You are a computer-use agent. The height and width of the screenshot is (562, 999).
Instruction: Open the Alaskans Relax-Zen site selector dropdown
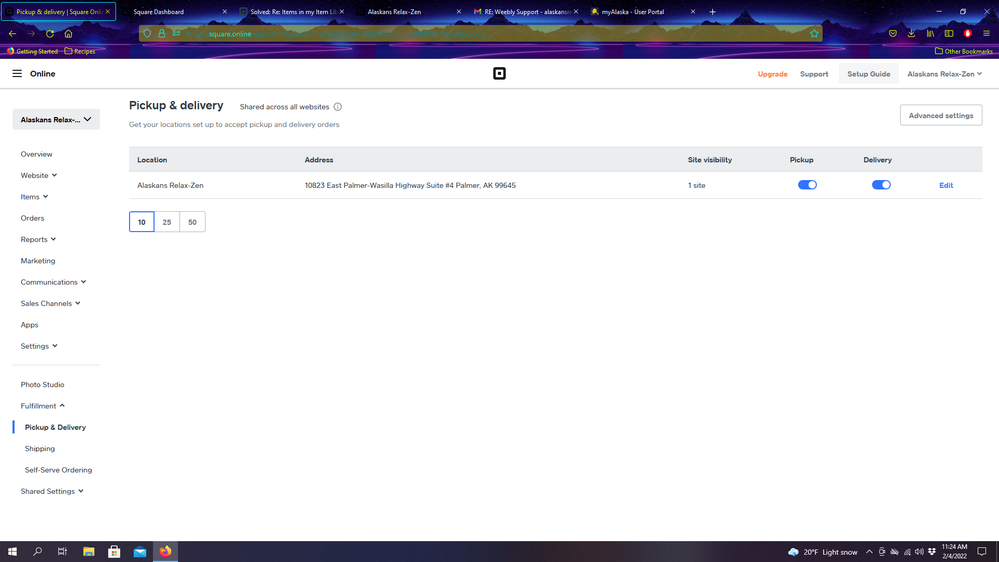[56, 120]
